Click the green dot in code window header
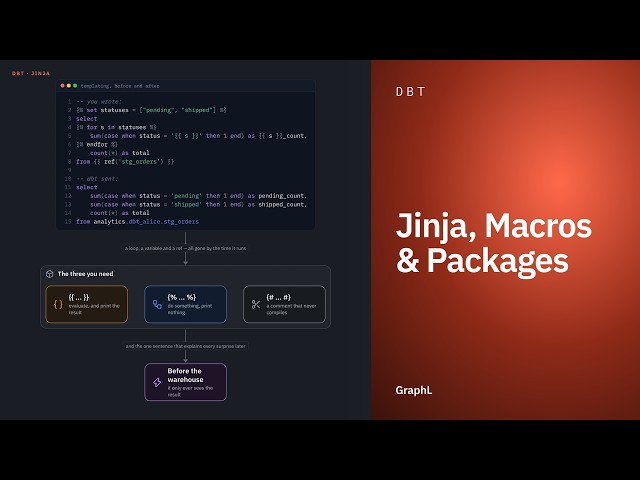 pos(75,86)
